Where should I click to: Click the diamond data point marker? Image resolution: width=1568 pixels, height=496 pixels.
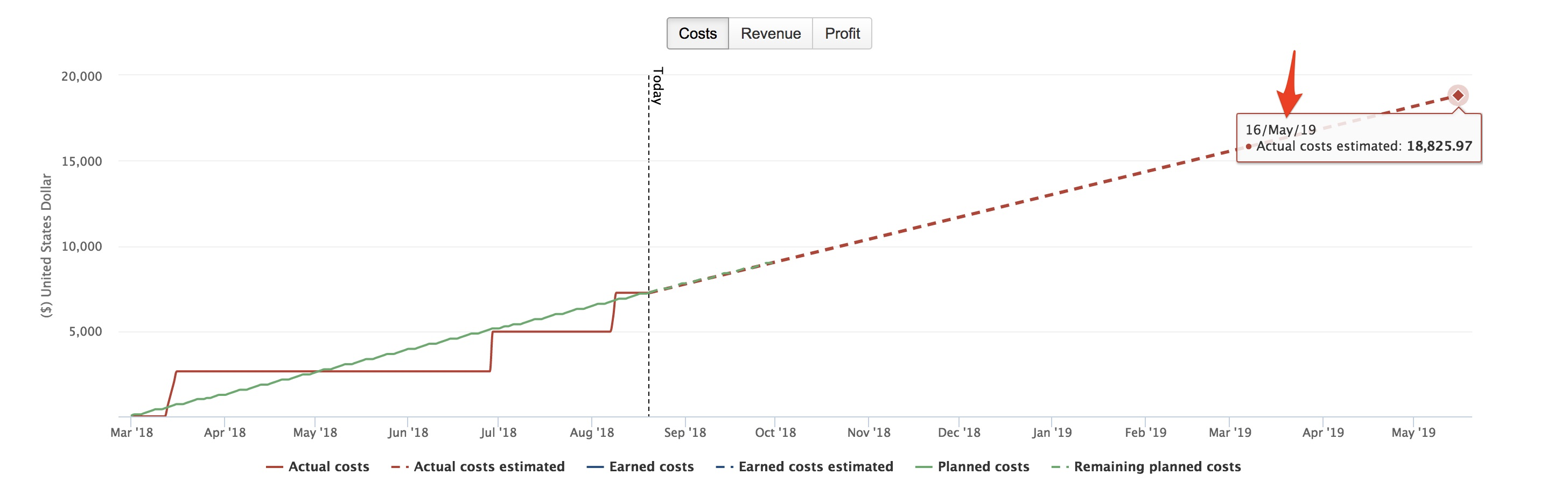(x=1458, y=95)
